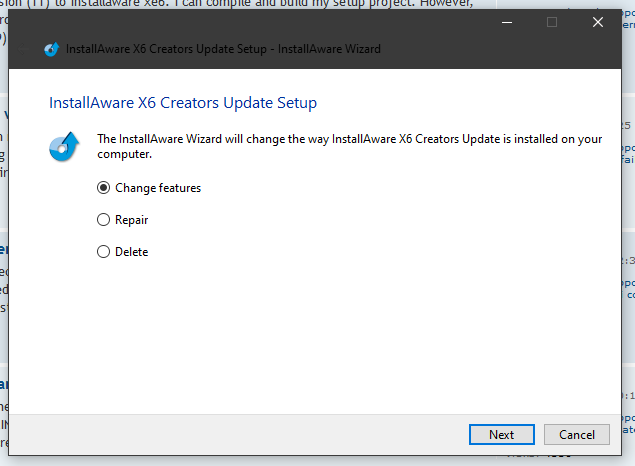
Task: Select the Delete radio option
Action: point(122,252)
